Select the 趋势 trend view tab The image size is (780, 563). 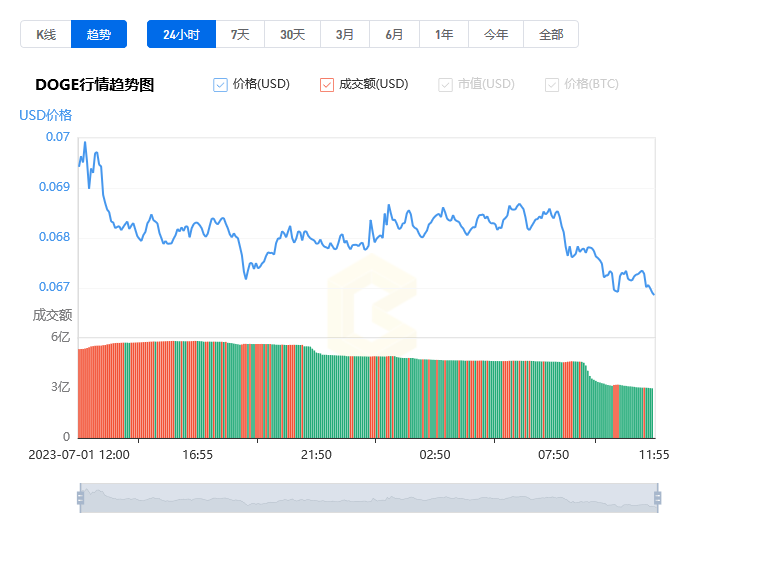click(99, 34)
